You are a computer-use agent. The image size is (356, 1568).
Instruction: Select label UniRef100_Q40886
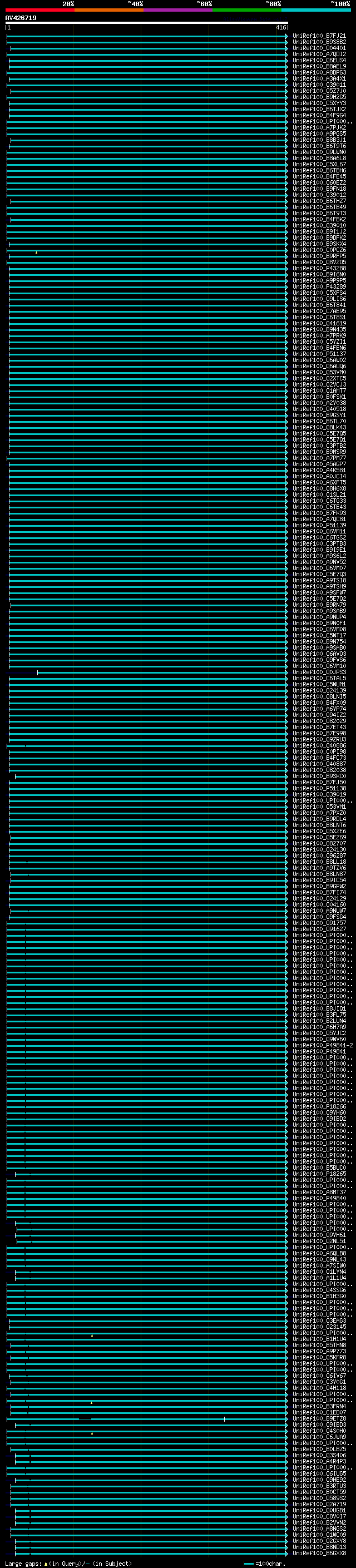point(319,746)
